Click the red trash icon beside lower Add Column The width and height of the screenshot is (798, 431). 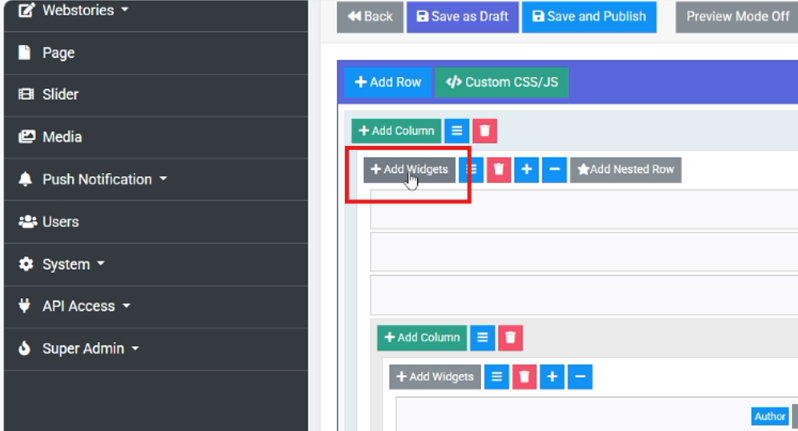point(510,338)
